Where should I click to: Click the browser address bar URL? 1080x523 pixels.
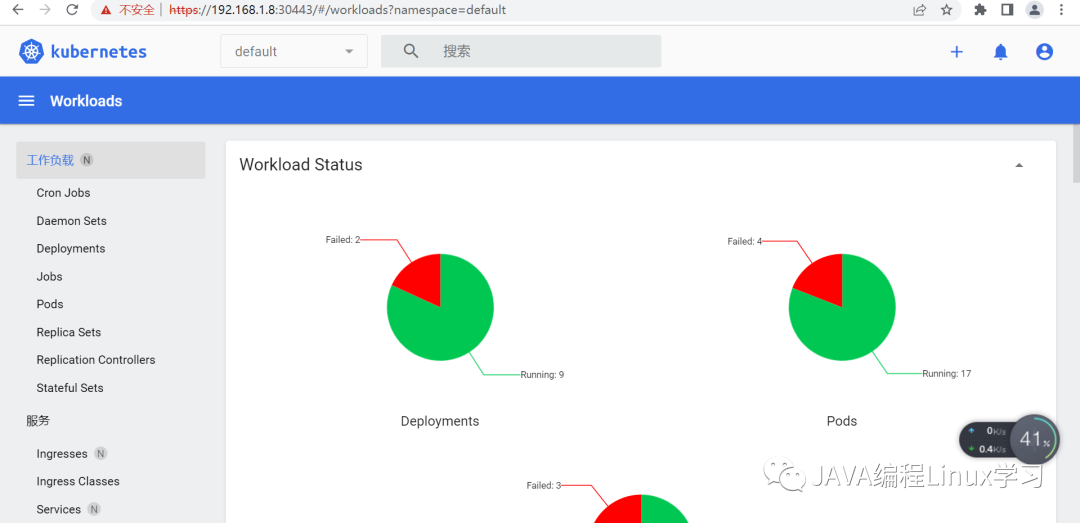point(338,10)
